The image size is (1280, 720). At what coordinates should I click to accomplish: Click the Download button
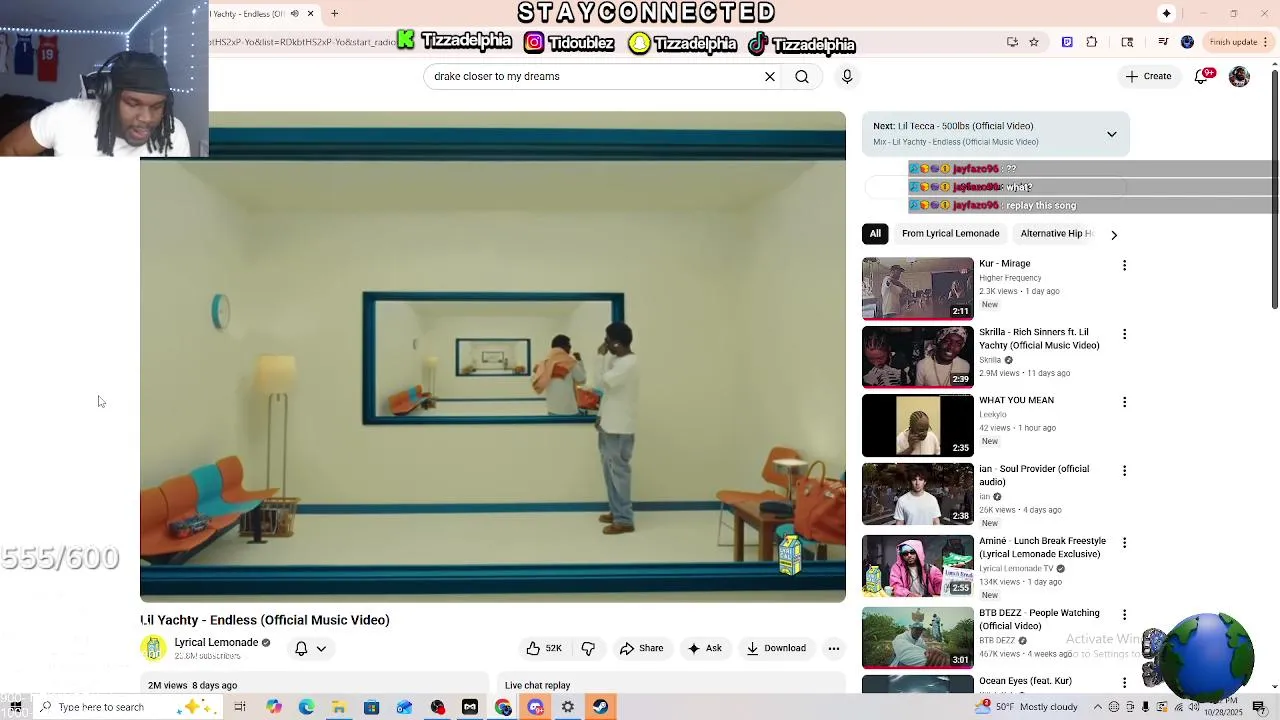(776, 648)
